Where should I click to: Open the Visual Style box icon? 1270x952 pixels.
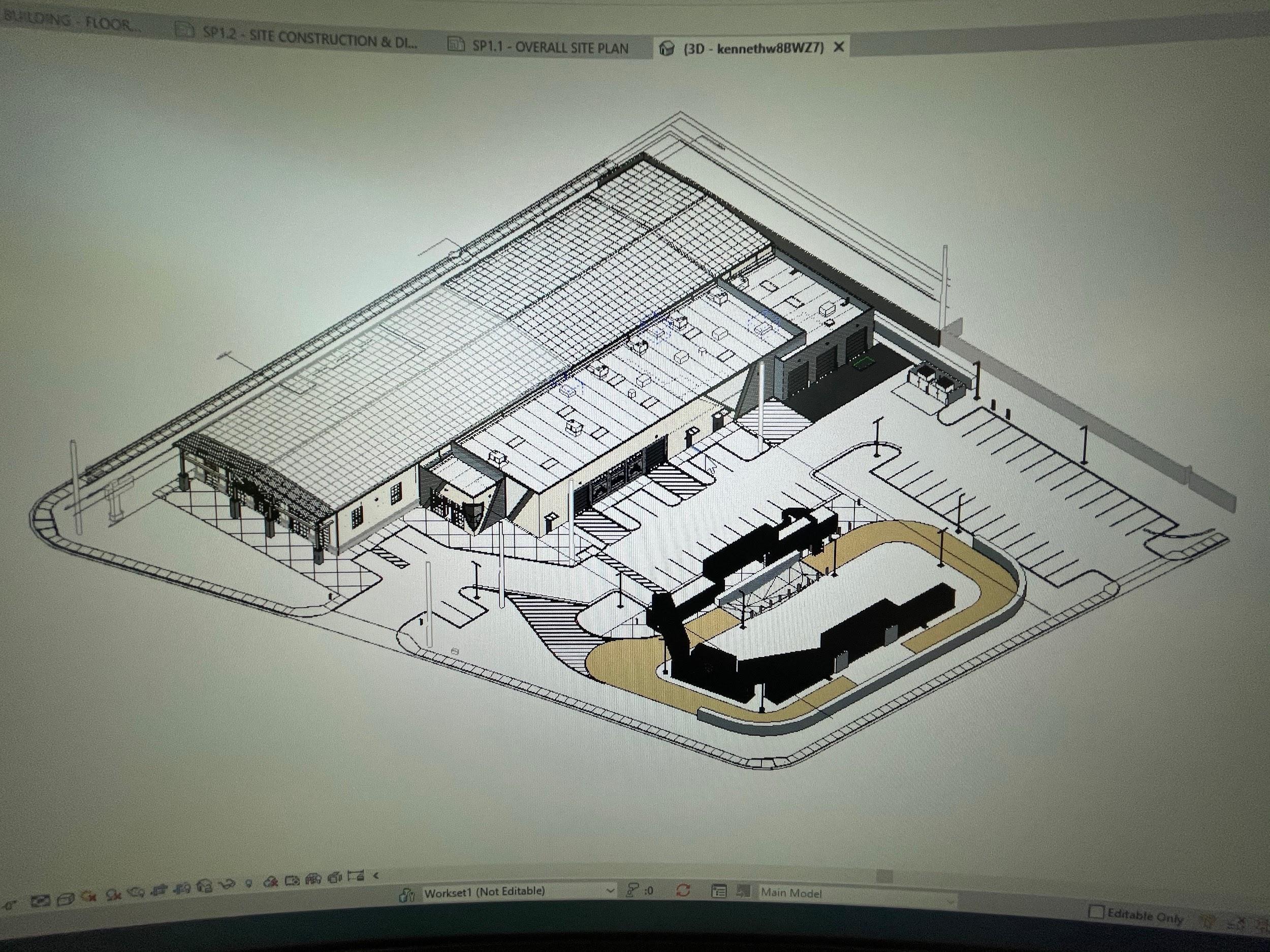tap(66, 899)
